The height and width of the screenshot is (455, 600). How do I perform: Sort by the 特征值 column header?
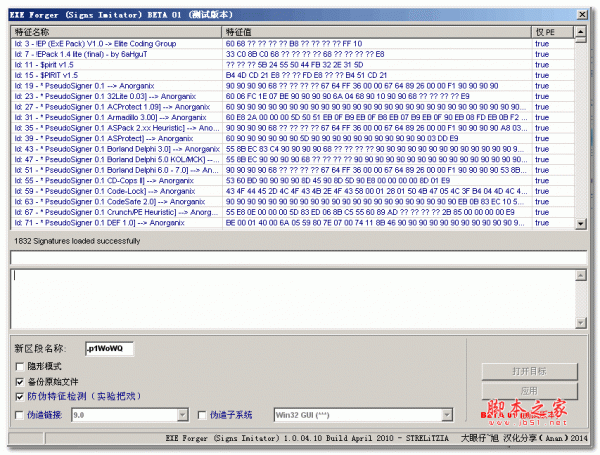click(x=377, y=32)
